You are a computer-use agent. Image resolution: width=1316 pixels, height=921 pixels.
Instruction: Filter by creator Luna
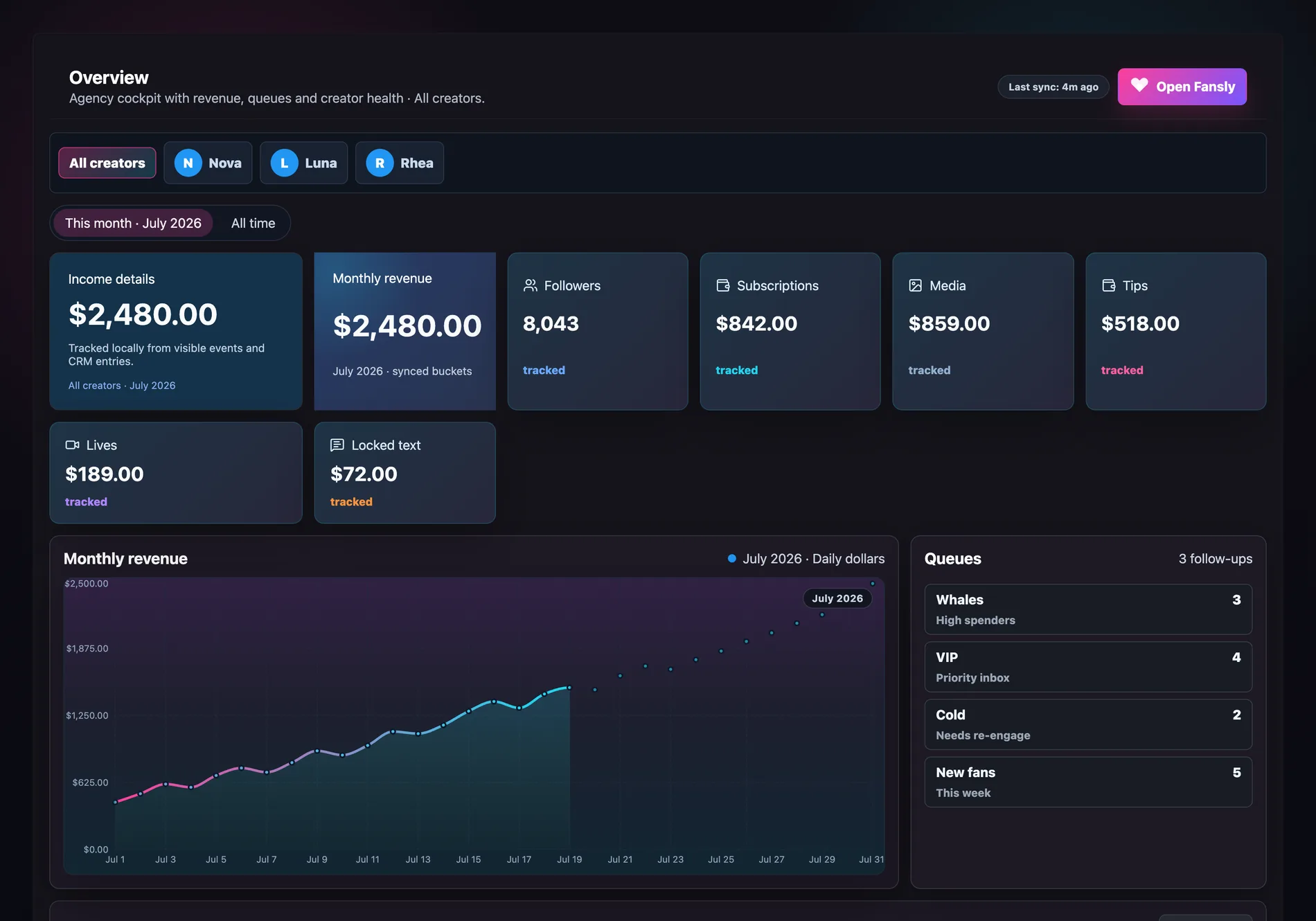pyautogui.click(x=303, y=163)
